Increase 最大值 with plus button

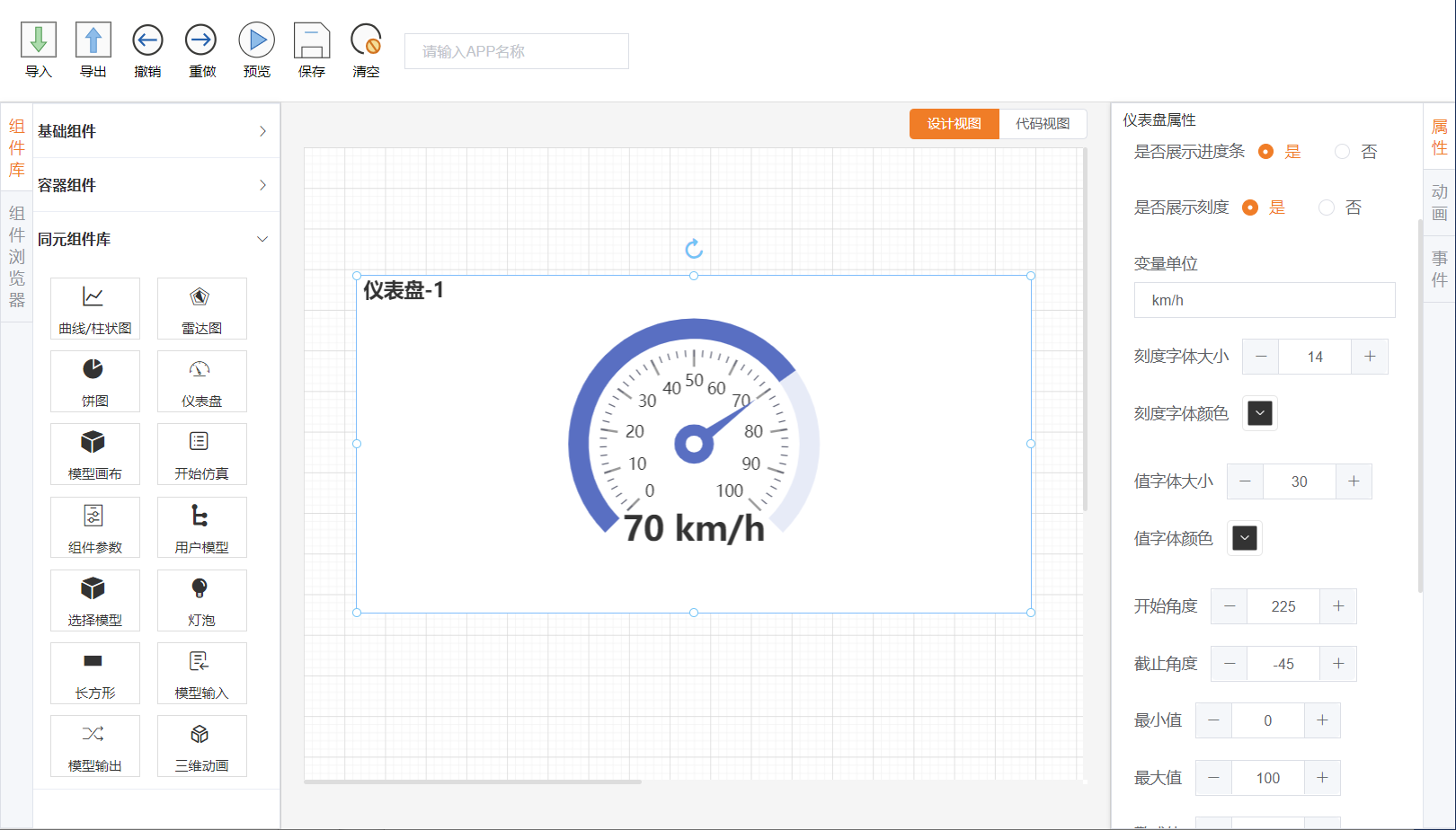click(1322, 778)
